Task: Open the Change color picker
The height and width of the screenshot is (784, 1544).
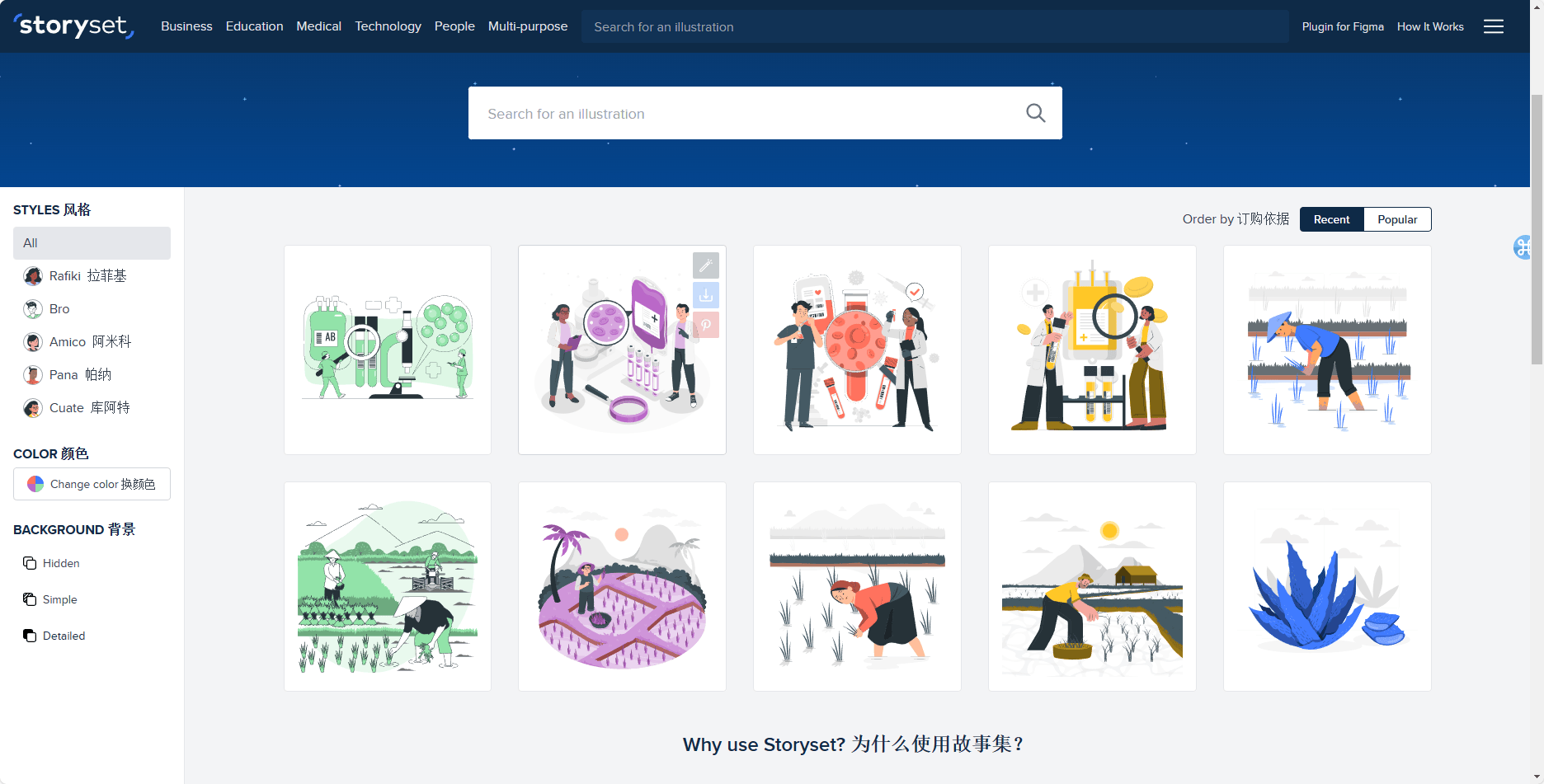Action: [92, 484]
